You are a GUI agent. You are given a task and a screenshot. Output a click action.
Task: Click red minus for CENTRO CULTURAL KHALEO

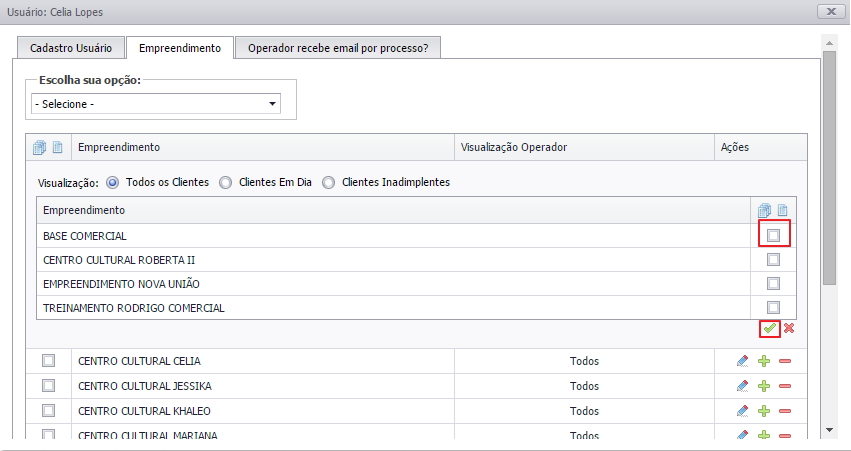[x=785, y=411]
